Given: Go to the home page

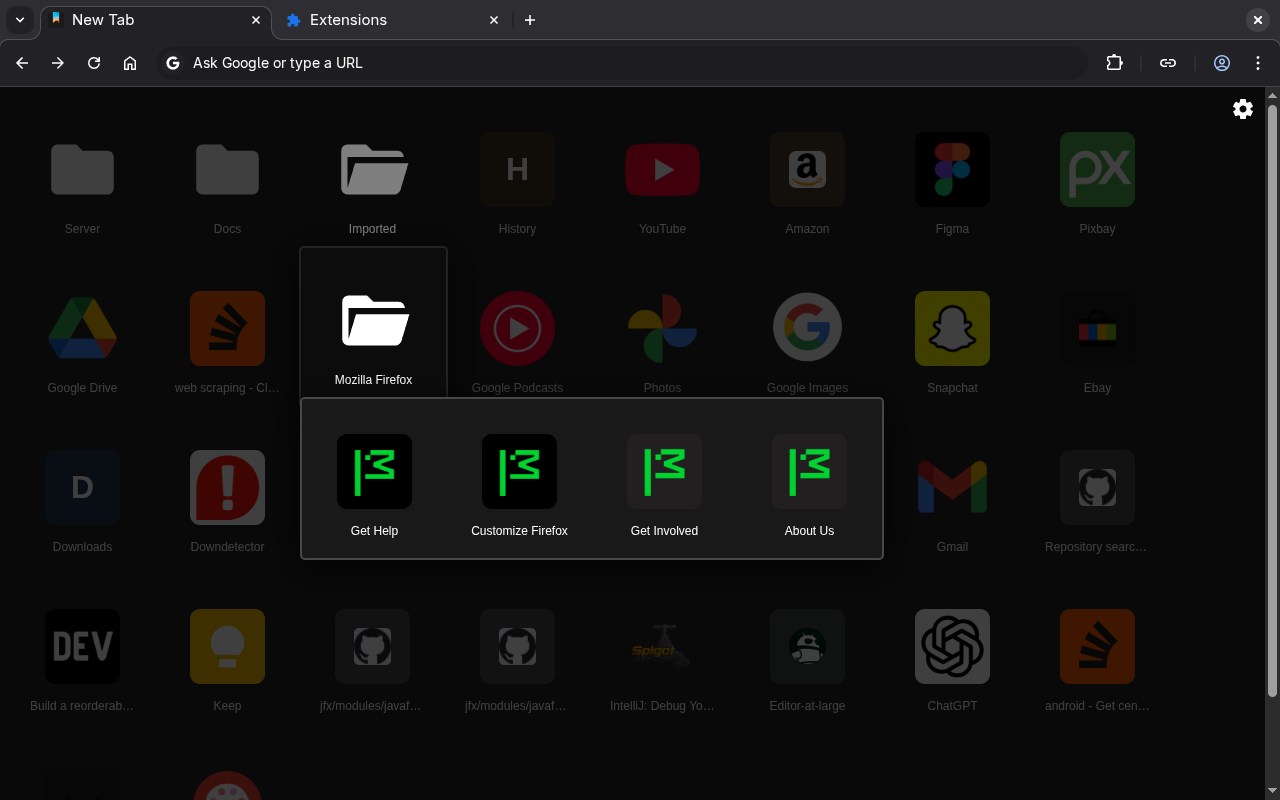Looking at the screenshot, I should pos(130,63).
